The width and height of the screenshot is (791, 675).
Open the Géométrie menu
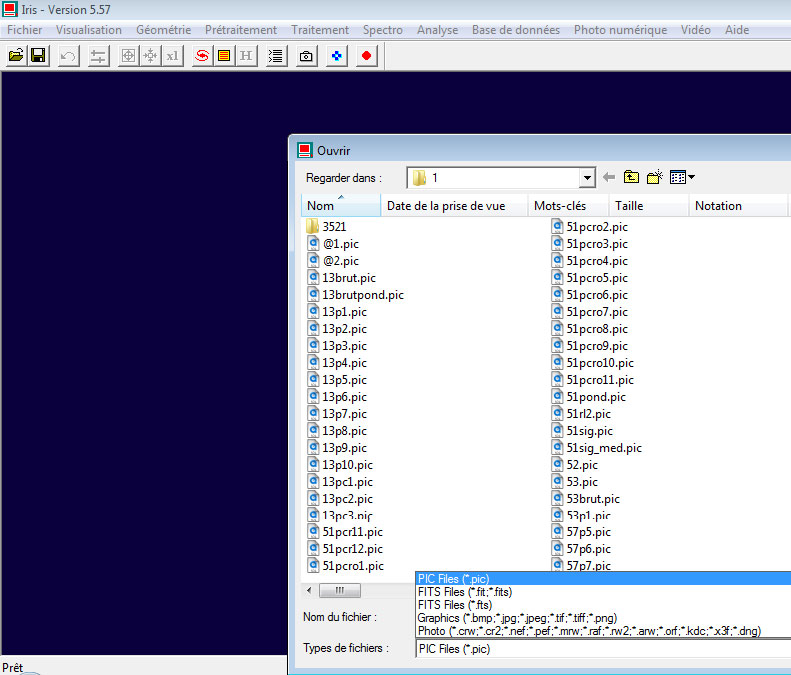(163, 30)
